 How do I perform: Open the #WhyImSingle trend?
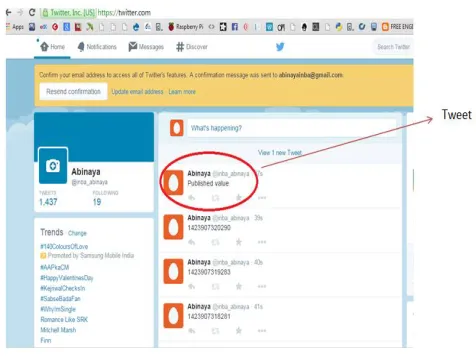[58, 309]
